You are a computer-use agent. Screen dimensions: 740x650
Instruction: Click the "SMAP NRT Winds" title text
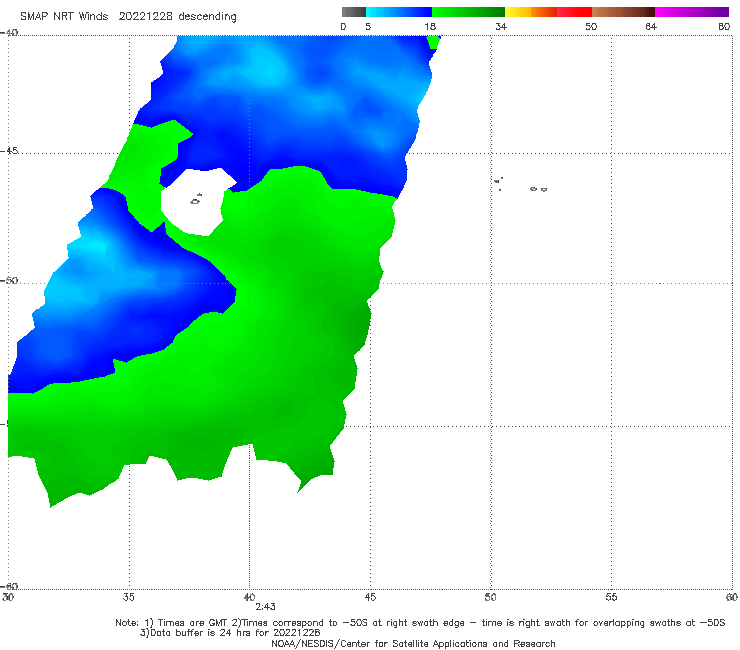64,16
